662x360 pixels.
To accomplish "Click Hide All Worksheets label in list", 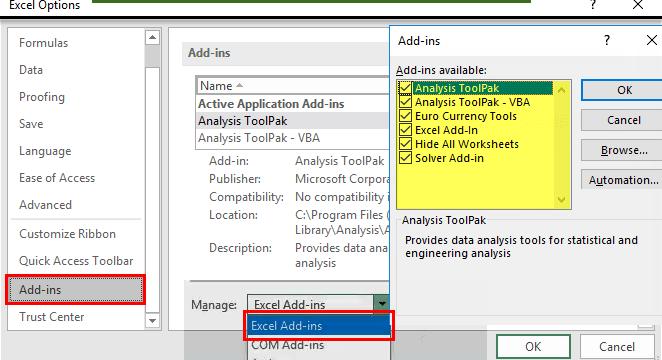I will (467, 144).
